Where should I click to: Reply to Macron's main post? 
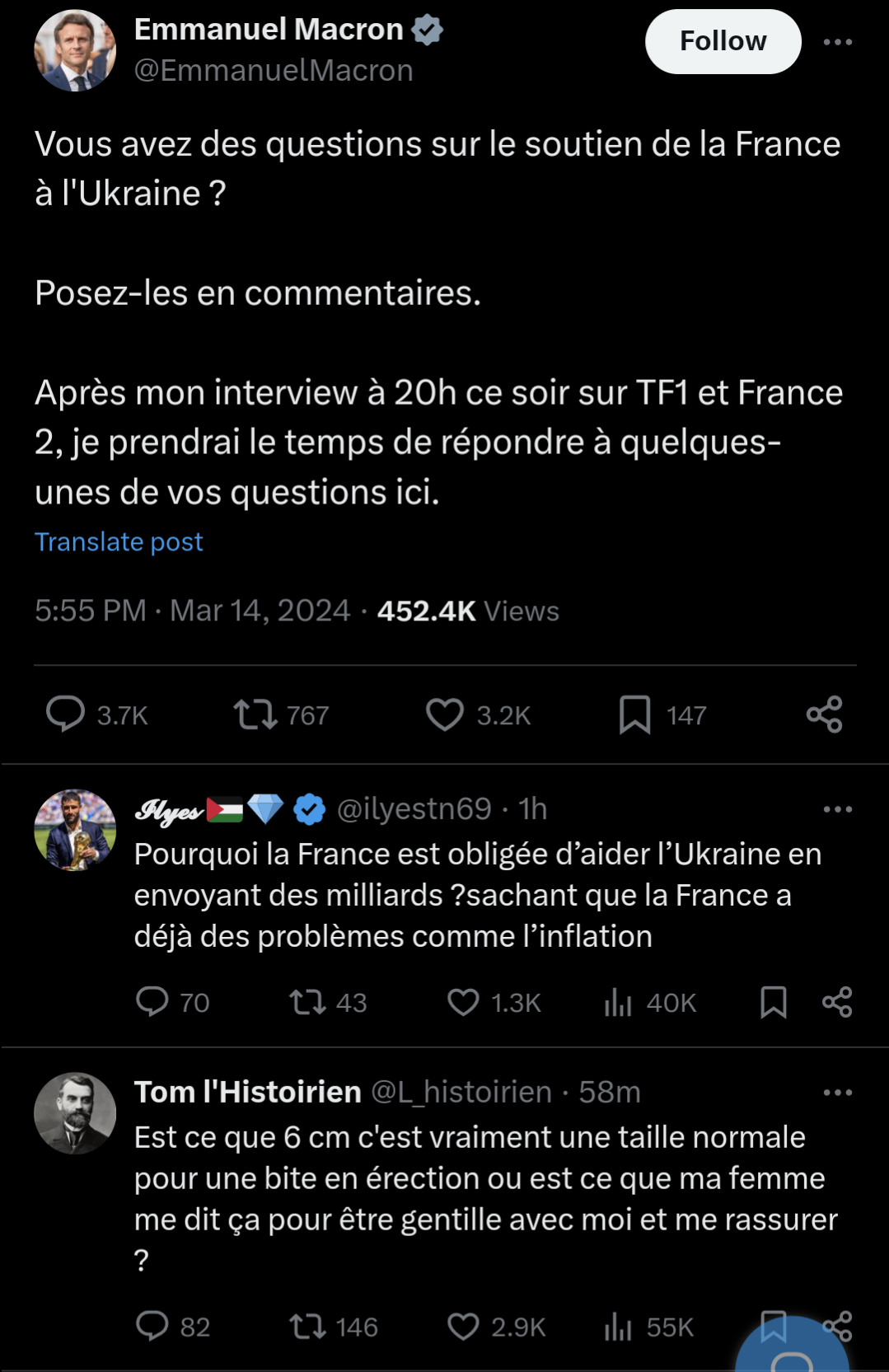[66, 714]
